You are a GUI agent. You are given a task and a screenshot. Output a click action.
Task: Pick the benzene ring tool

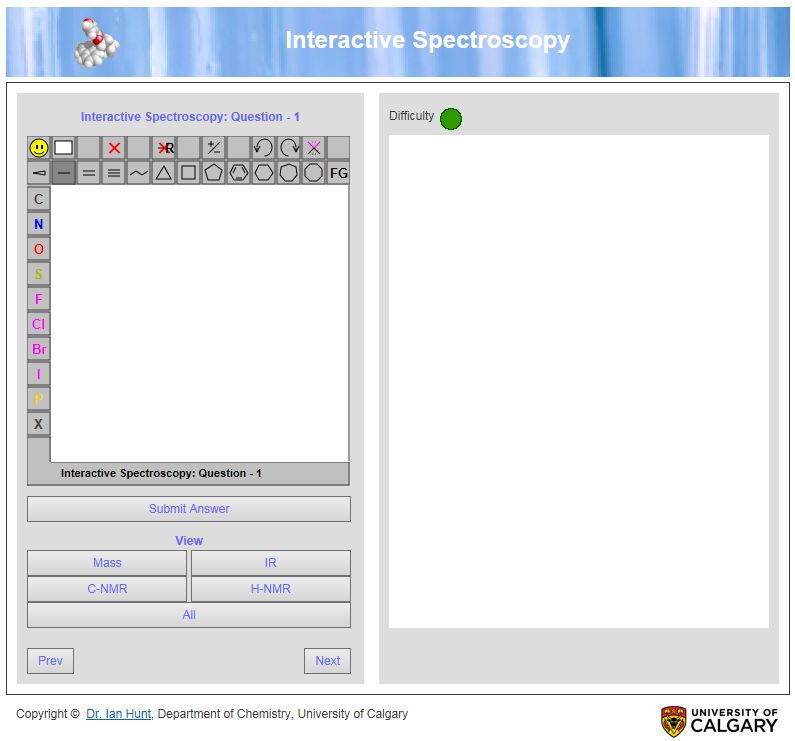point(238,173)
